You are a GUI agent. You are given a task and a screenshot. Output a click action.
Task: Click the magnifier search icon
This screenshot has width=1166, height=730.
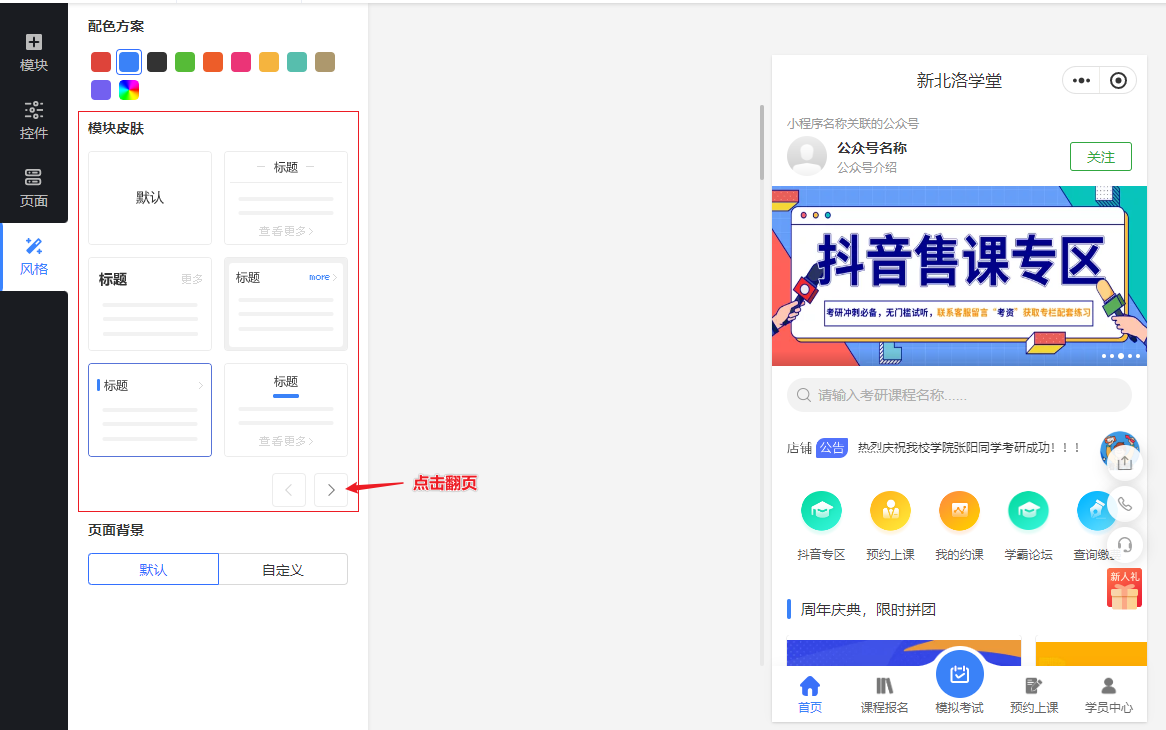coord(804,395)
